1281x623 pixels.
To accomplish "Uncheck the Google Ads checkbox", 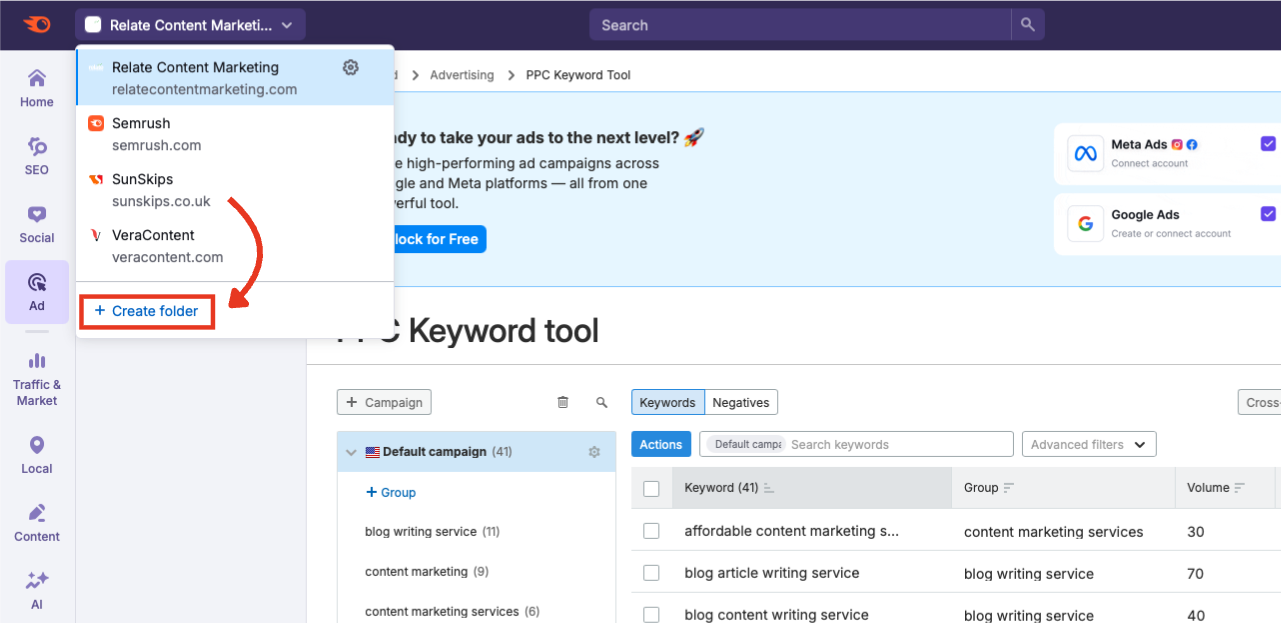I will (1268, 213).
